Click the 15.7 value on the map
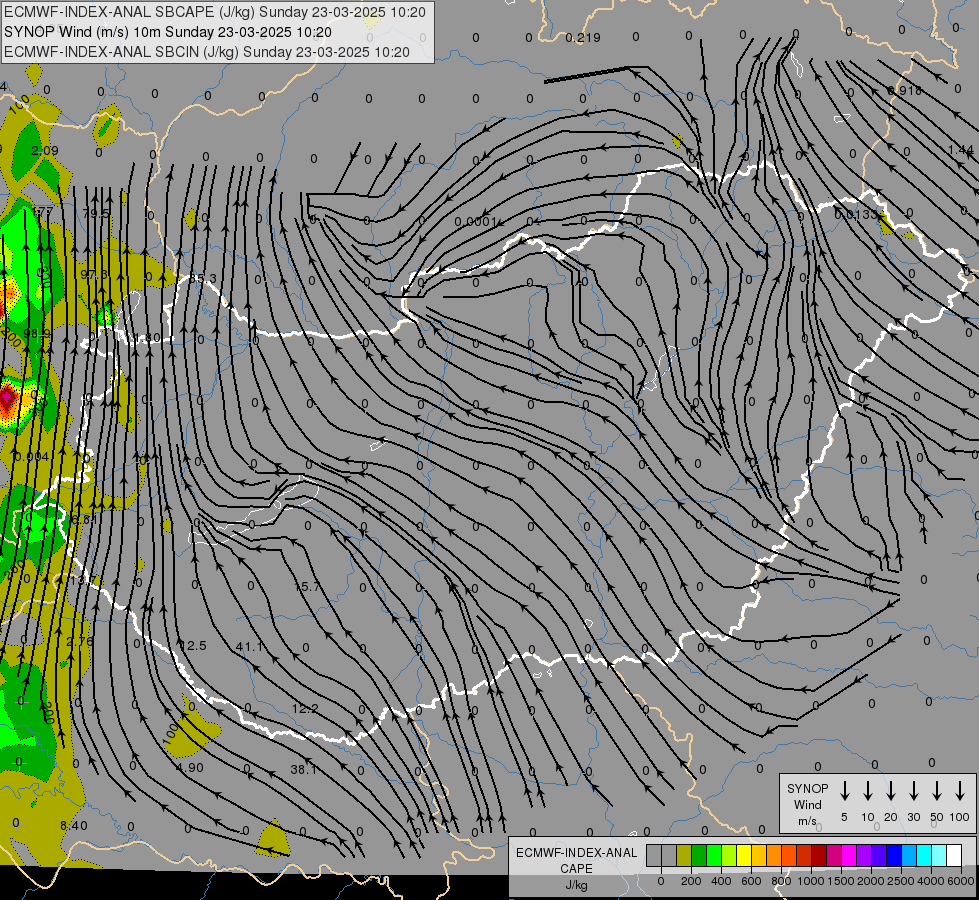This screenshot has height=900, width=979. pos(307,586)
